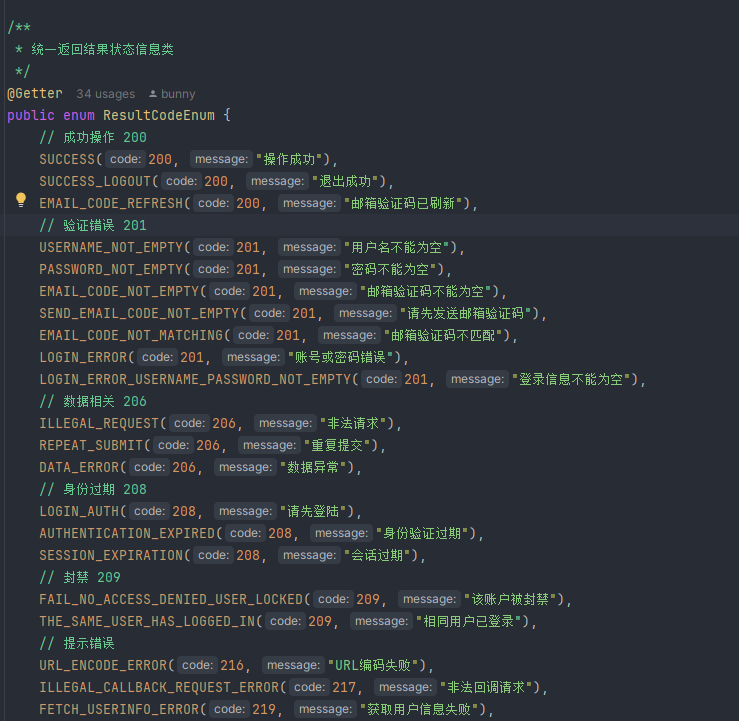Click the "非法回调请求" string

(x=486, y=688)
